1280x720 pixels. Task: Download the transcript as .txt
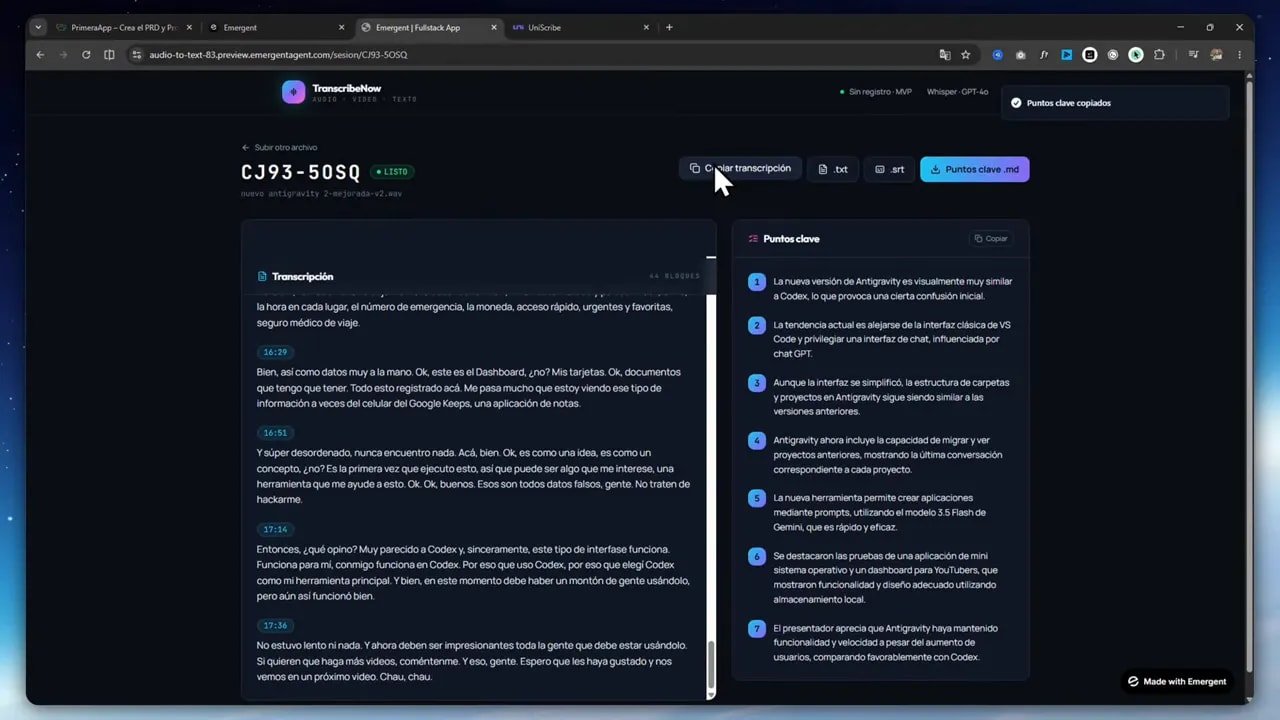[833, 170]
